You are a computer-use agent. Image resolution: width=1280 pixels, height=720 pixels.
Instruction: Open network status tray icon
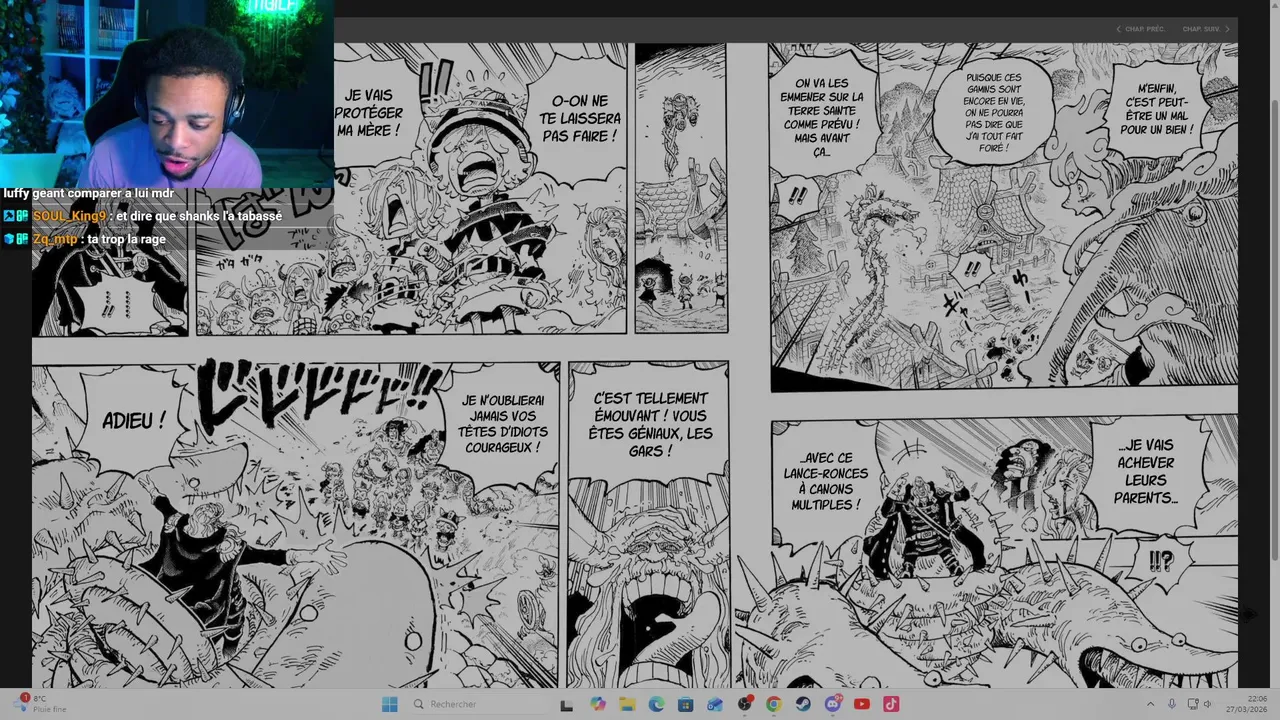(1192, 704)
